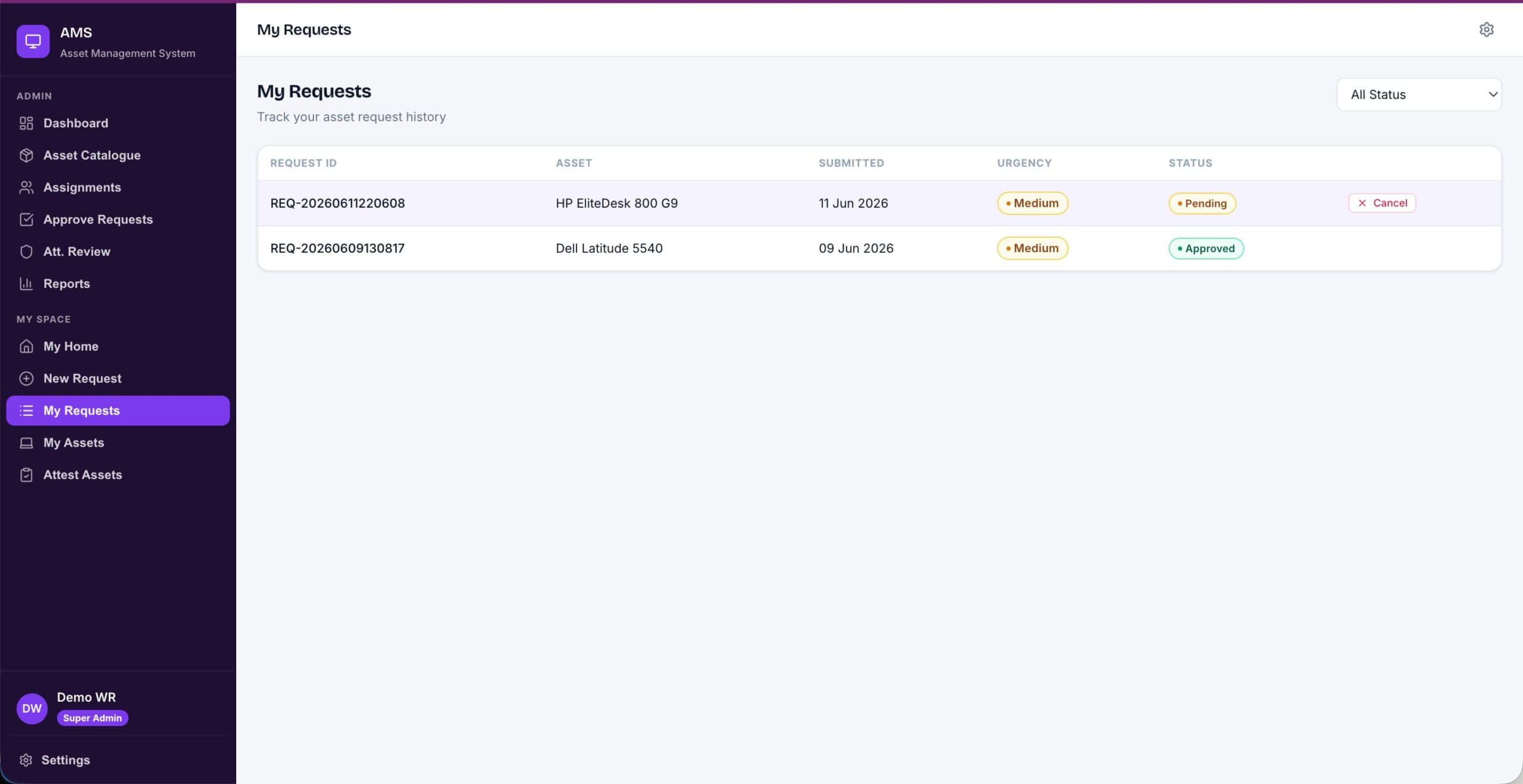Click HP EliteDesk 800 G9 asset cell
The width and height of the screenshot is (1523, 784).
click(x=617, y=203)
